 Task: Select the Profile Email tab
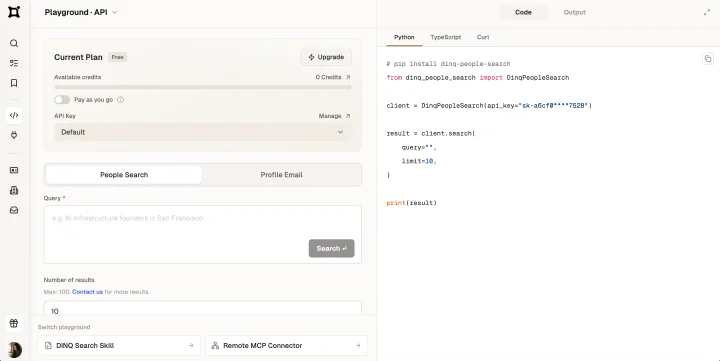click(x=281, y=175)
